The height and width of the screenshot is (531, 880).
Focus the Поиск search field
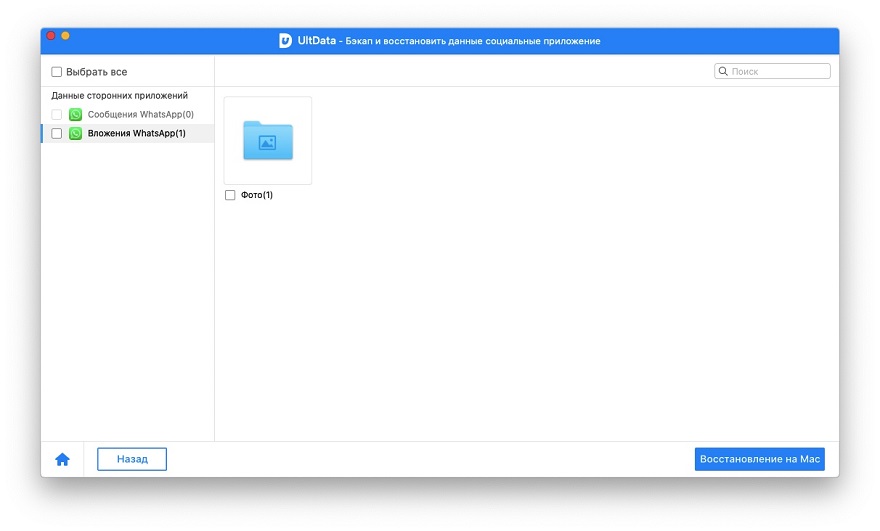click(772, 71)
